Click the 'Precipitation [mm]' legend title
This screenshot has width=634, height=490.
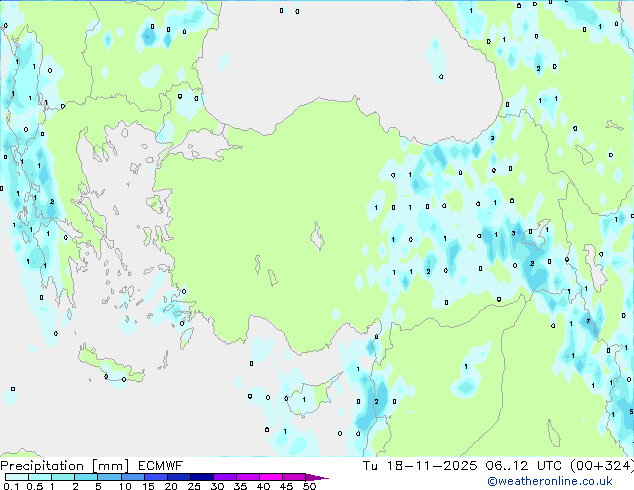click(x=65, y=466)
